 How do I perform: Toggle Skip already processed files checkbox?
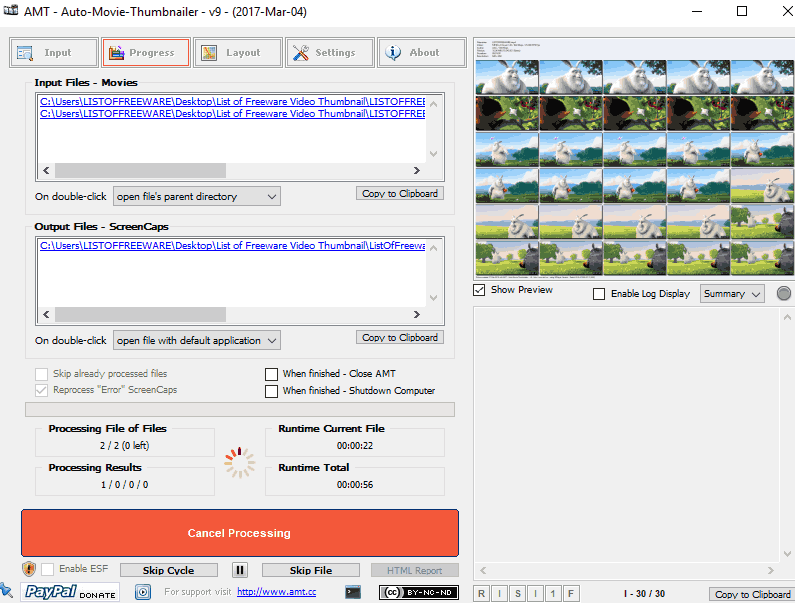[x=41, y=374]
